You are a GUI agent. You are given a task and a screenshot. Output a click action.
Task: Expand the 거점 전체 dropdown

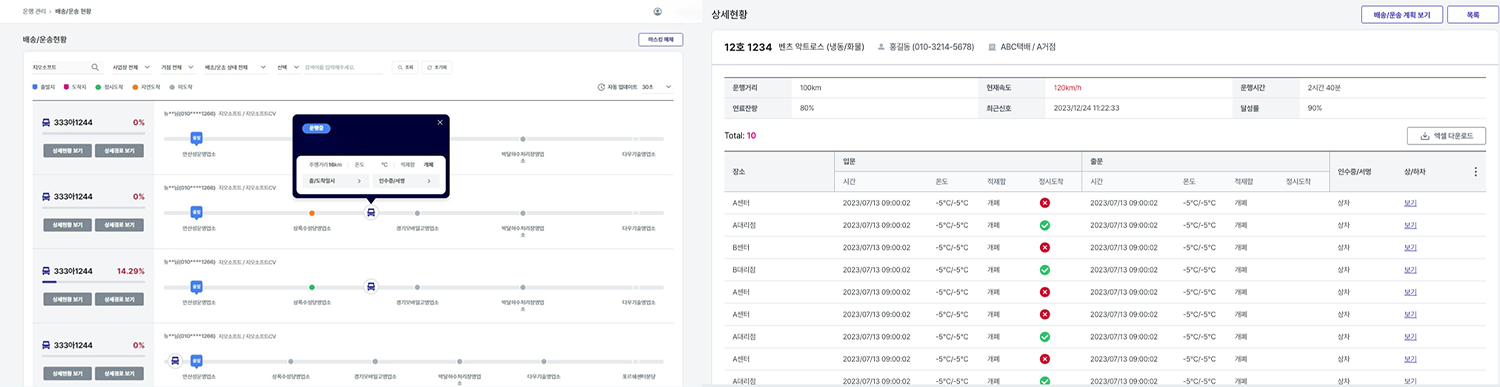pos(177,67)
